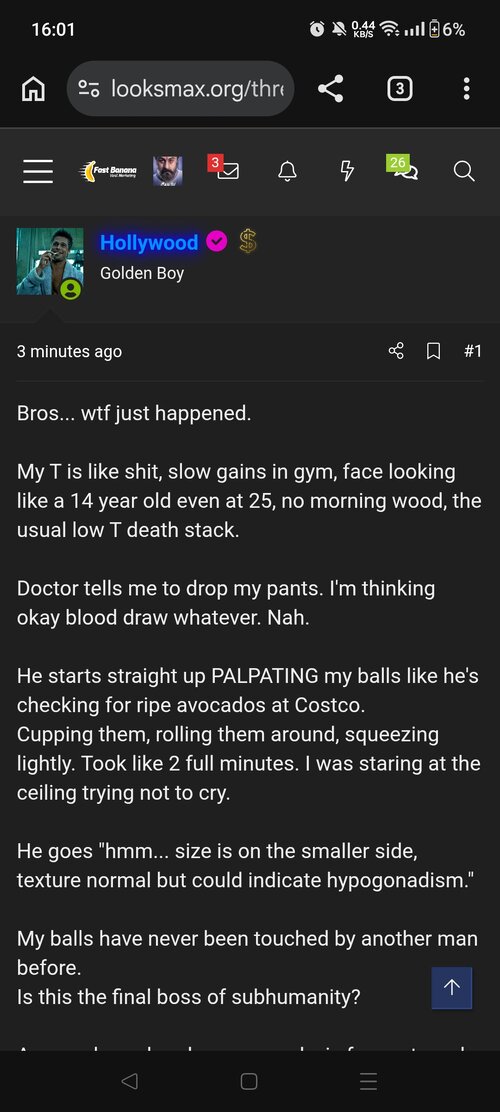This screenshot has height=1112, width=500.
Task: Share this post via share icon
Action: click(x=396, y=351)
